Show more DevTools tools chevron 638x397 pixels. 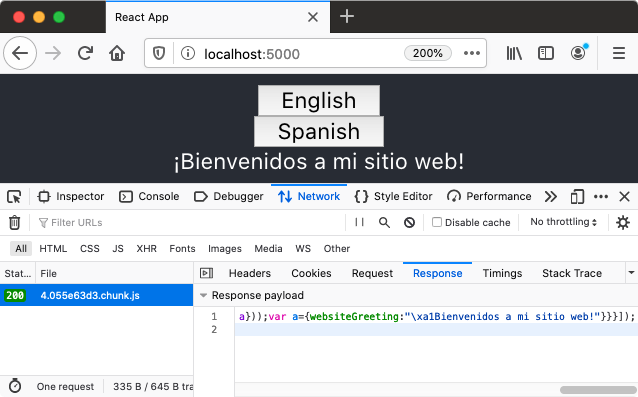551,197
